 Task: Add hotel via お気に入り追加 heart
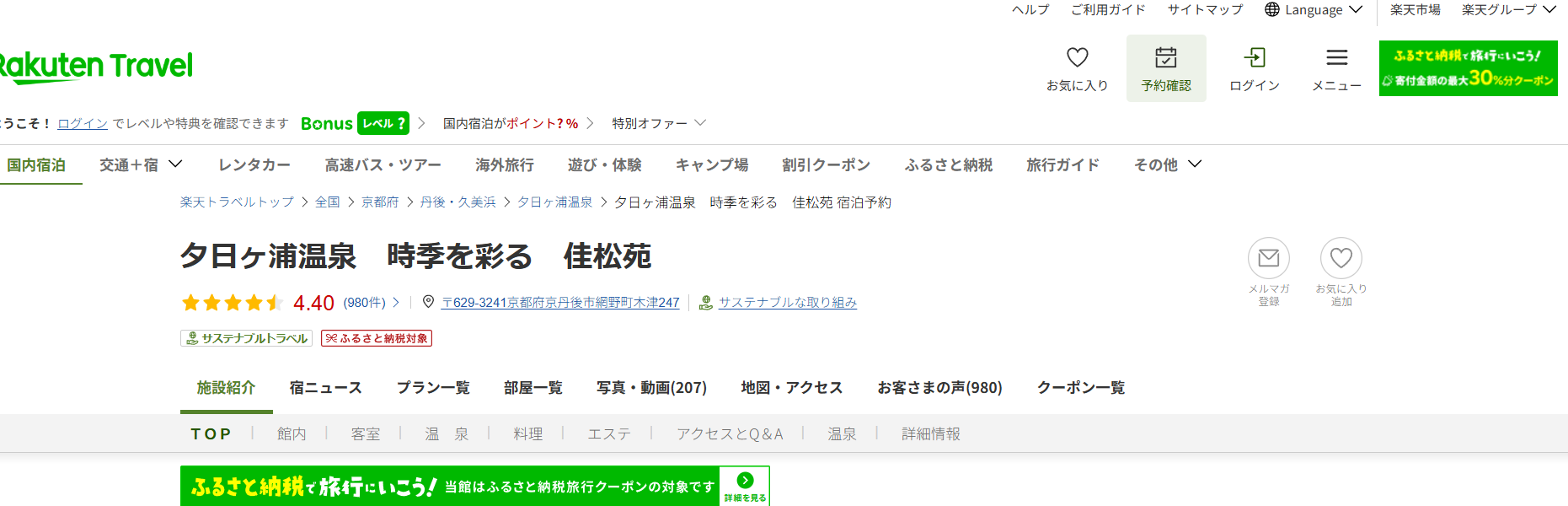coord(1341,258)
